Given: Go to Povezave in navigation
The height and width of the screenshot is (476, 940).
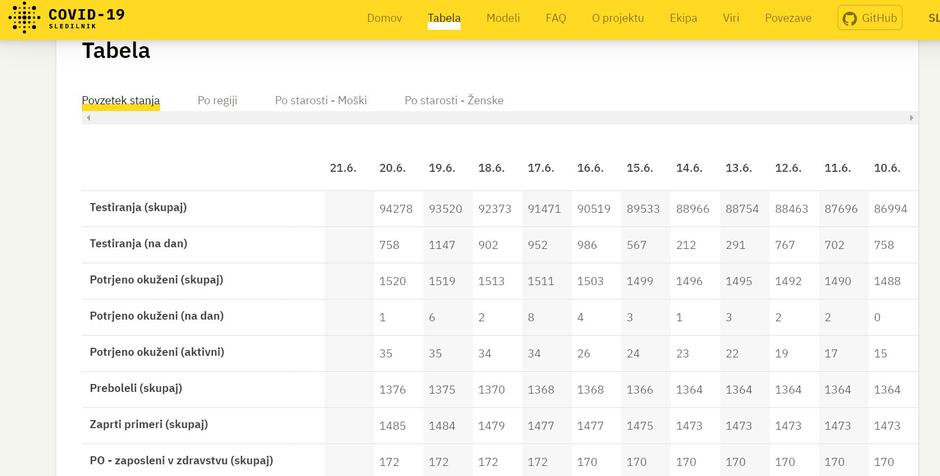Looking at the screenshot, I should (x=788, y=18).
